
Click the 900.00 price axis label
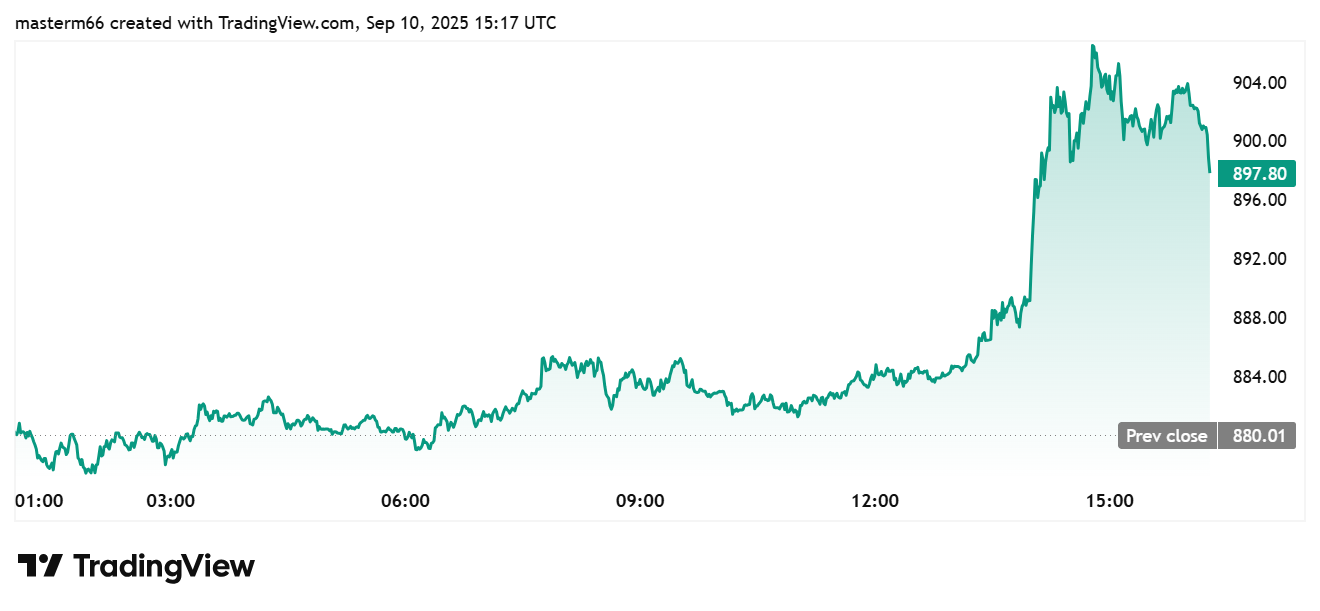coord(1257,141)
